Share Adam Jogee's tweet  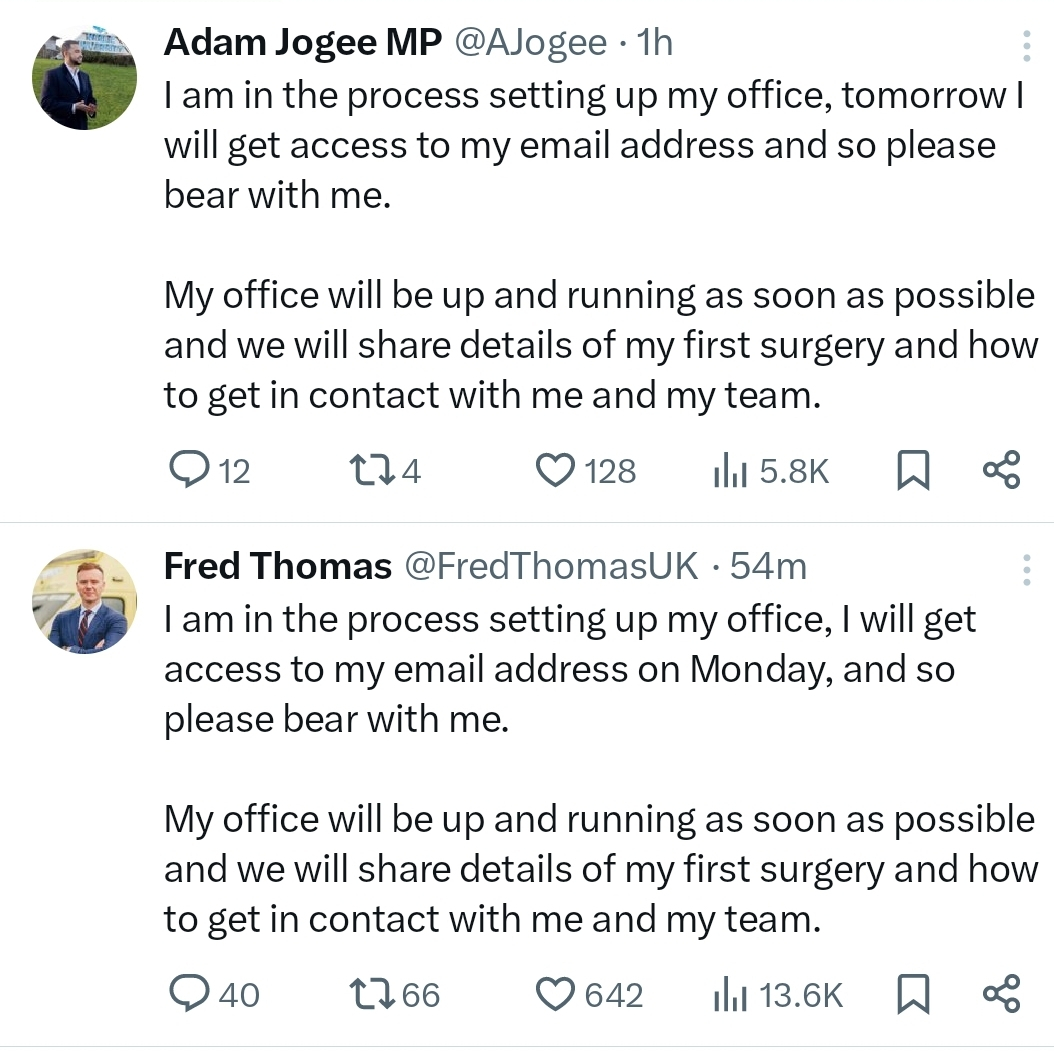point(1002,470)
